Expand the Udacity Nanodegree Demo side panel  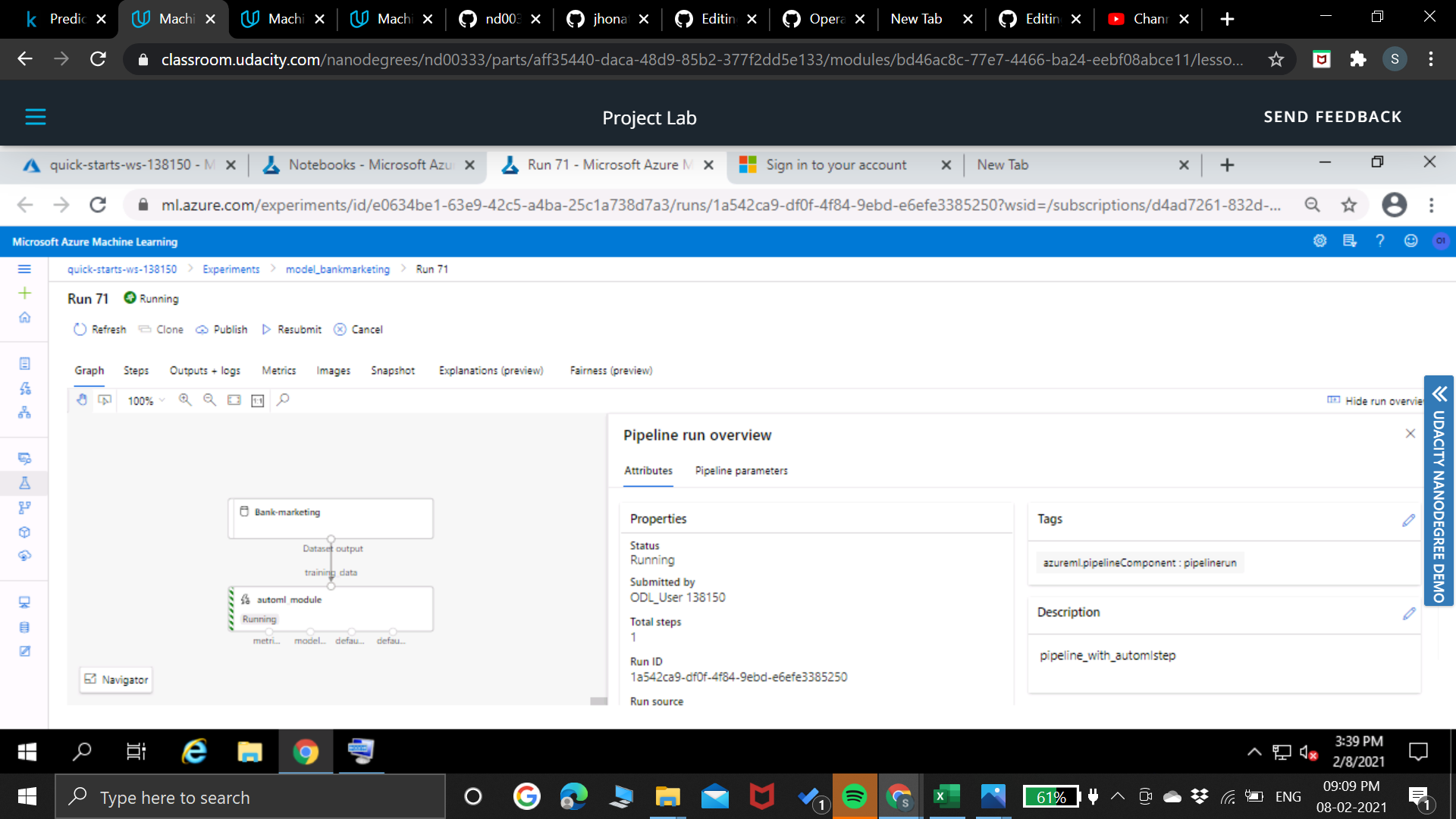[1439, 490]
